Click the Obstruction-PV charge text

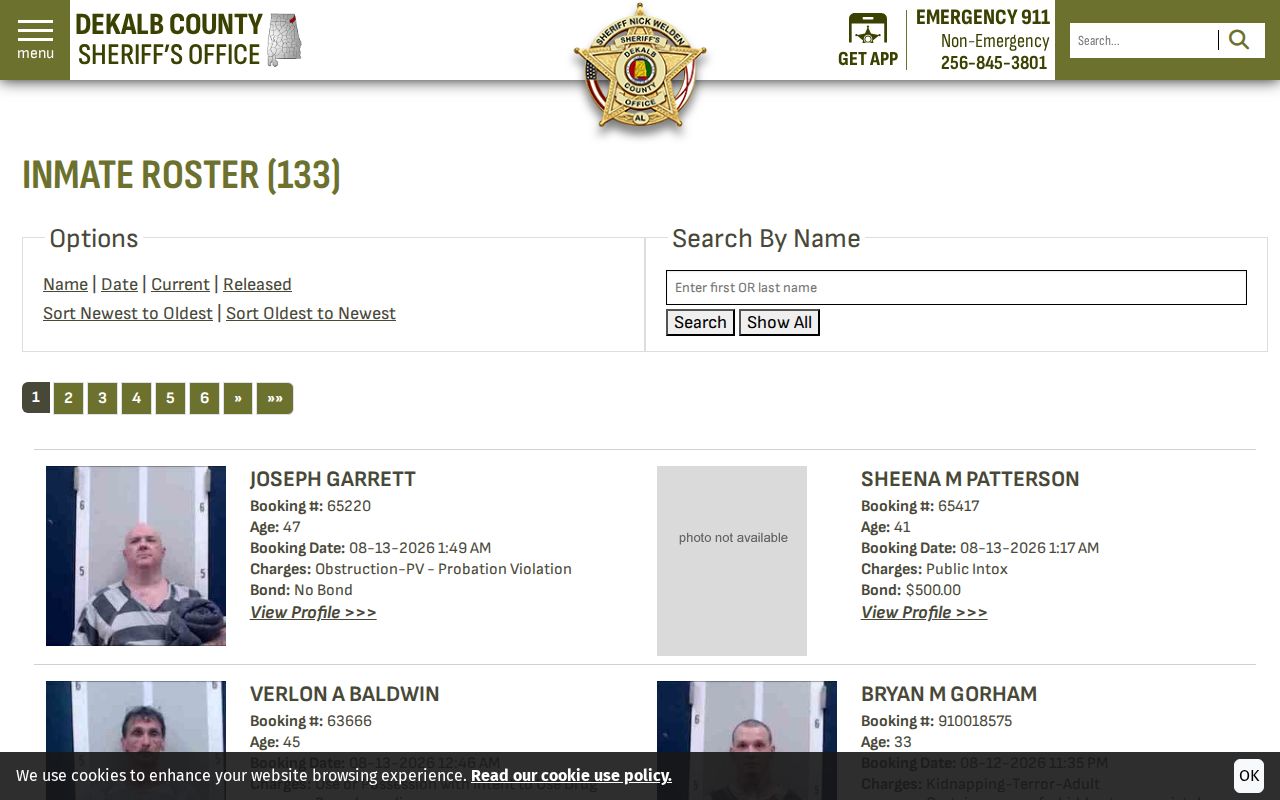(x=444, y=569)
